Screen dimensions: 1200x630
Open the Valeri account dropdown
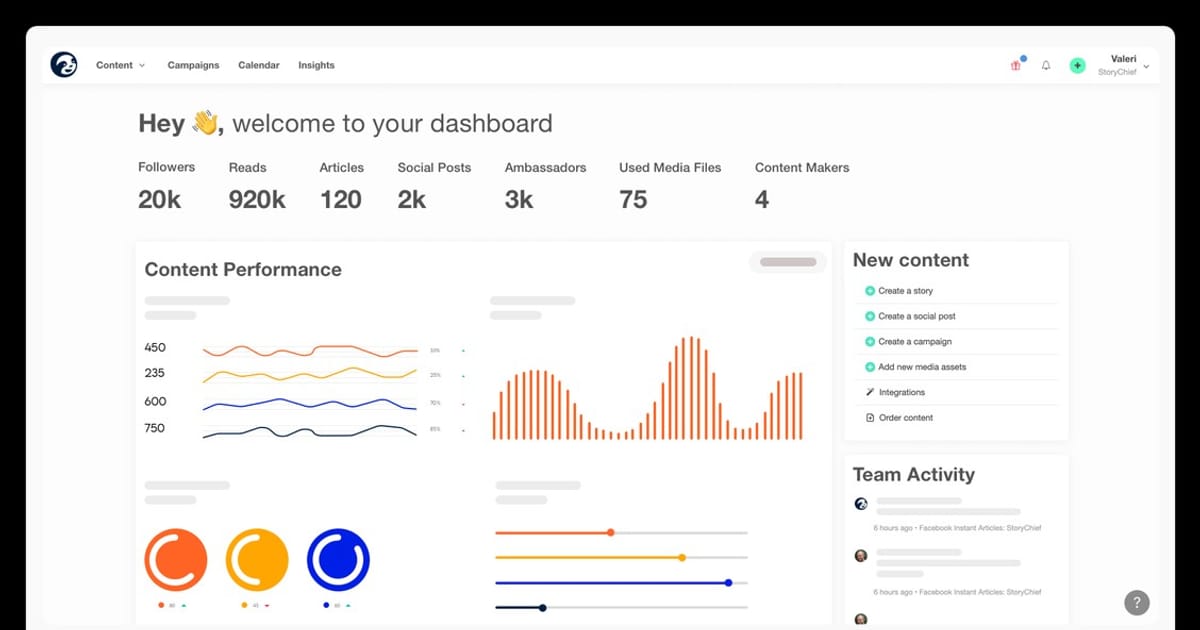[x=1123, y=66]
